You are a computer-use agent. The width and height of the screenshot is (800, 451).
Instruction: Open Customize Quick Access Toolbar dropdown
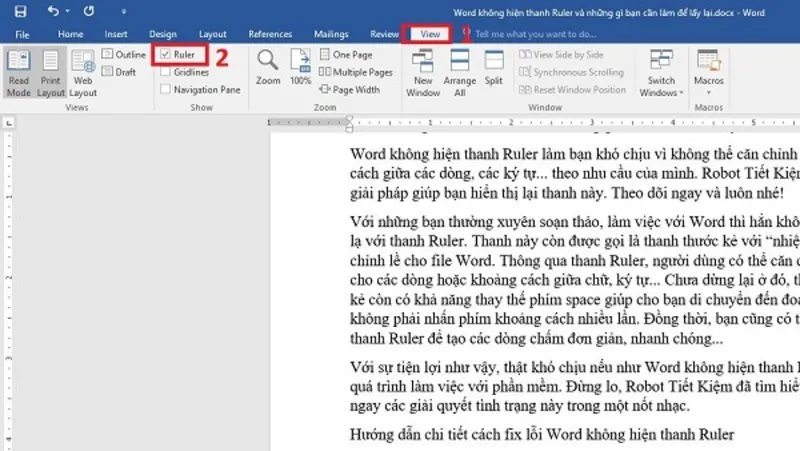point(123,11)
